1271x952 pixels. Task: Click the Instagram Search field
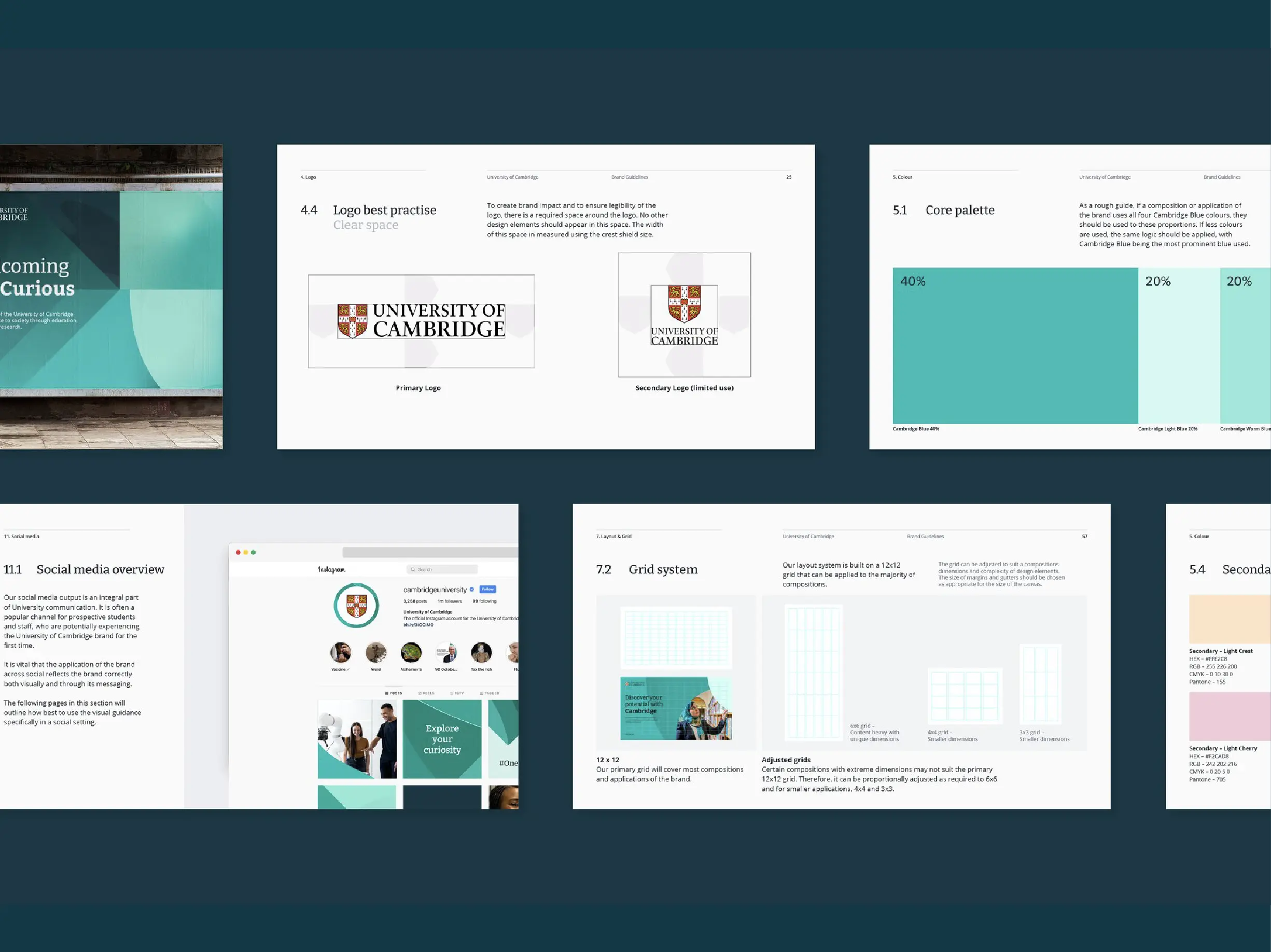pos(442,569)
